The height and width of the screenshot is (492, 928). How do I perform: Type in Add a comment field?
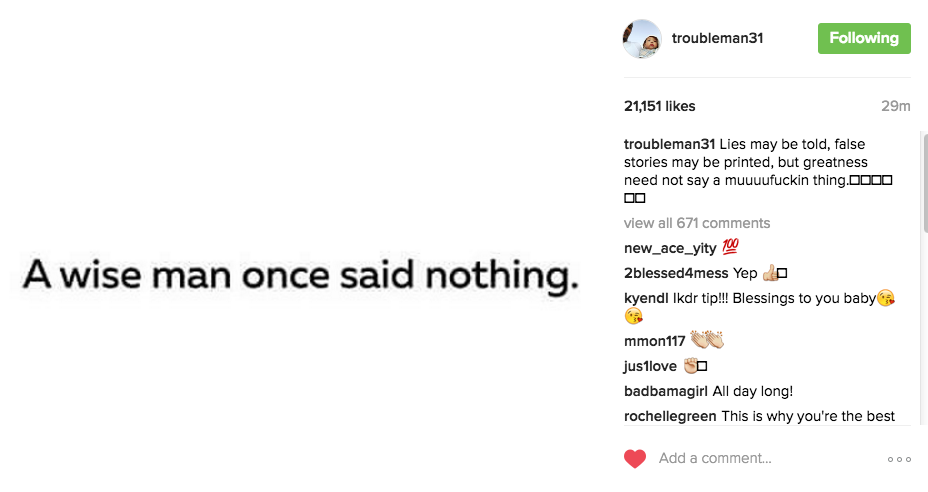point(760,459)
